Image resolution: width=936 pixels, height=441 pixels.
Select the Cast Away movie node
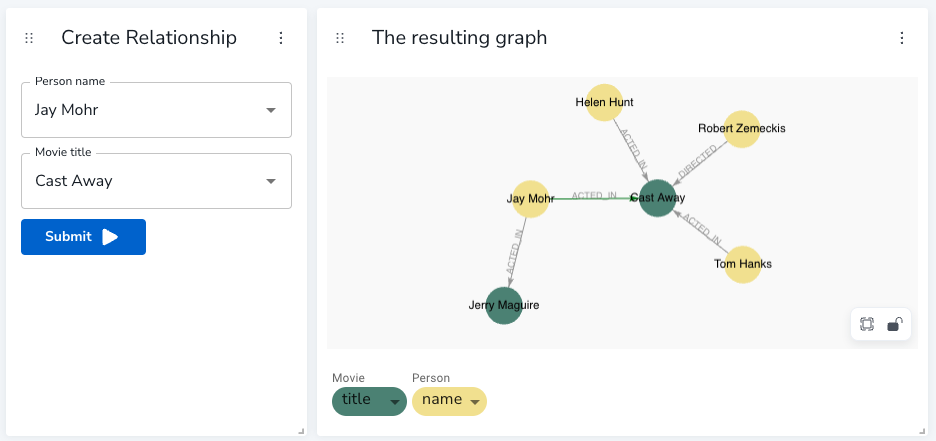tap(658, 198)
